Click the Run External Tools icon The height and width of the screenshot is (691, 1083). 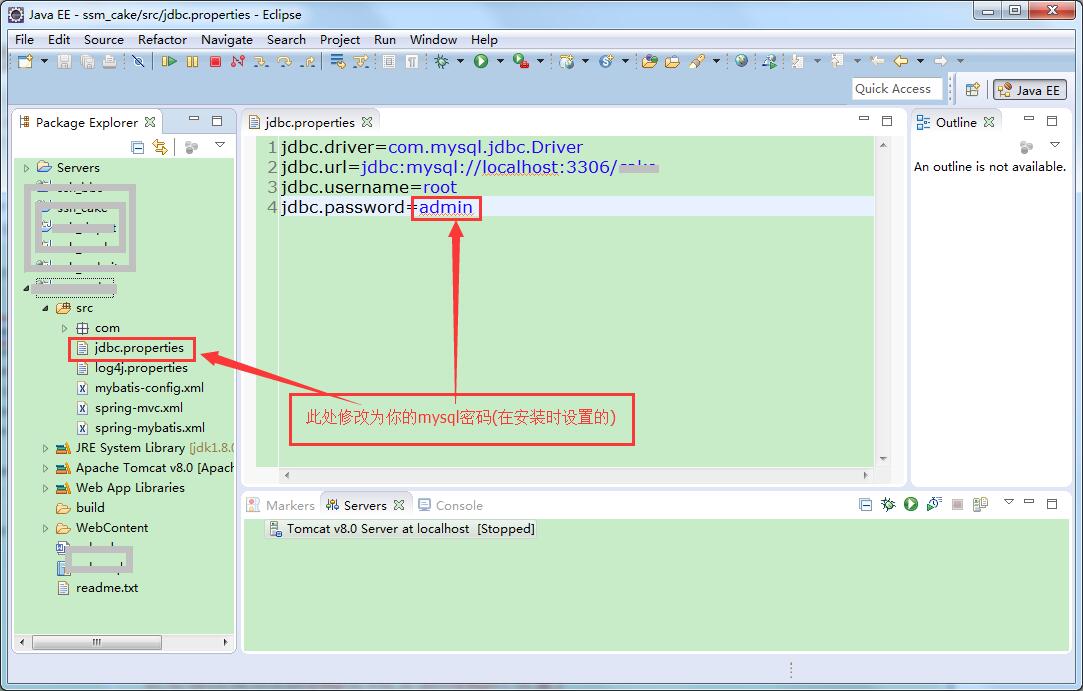click(521, 61)
